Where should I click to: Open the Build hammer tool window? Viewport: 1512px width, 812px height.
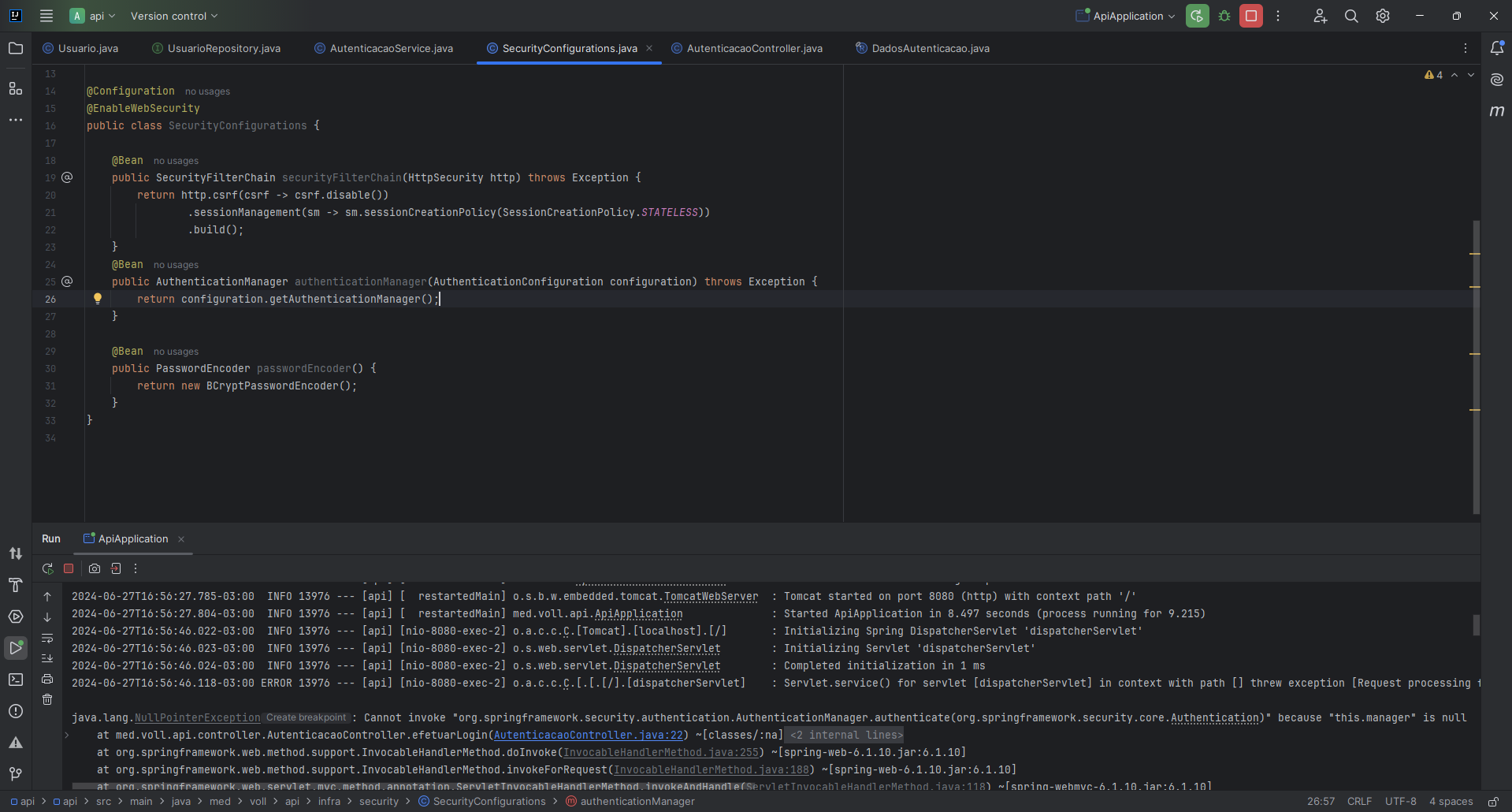(x=16, y=585)
